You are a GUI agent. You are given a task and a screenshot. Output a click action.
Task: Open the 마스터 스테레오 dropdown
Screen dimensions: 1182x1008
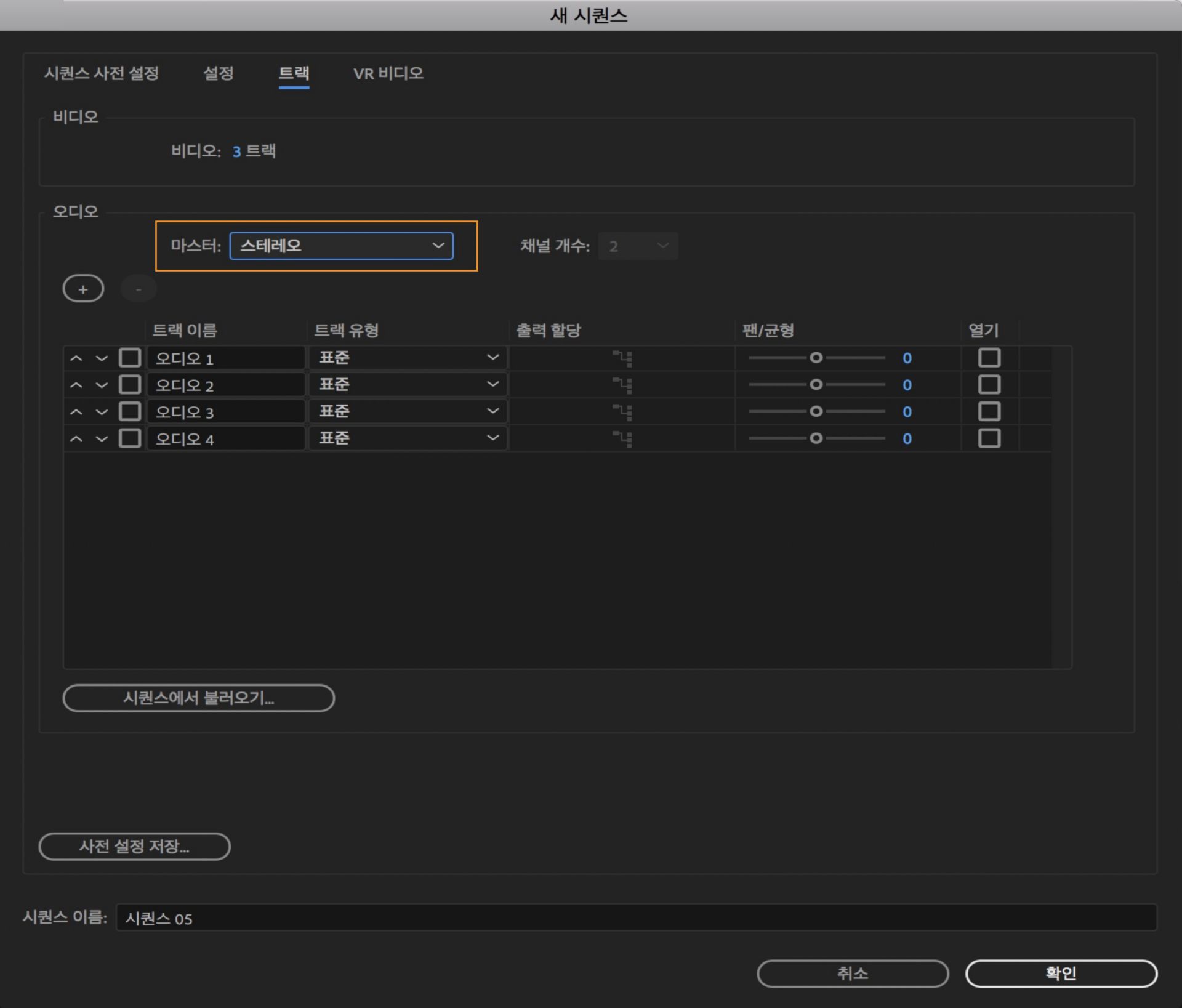(342, 246)
